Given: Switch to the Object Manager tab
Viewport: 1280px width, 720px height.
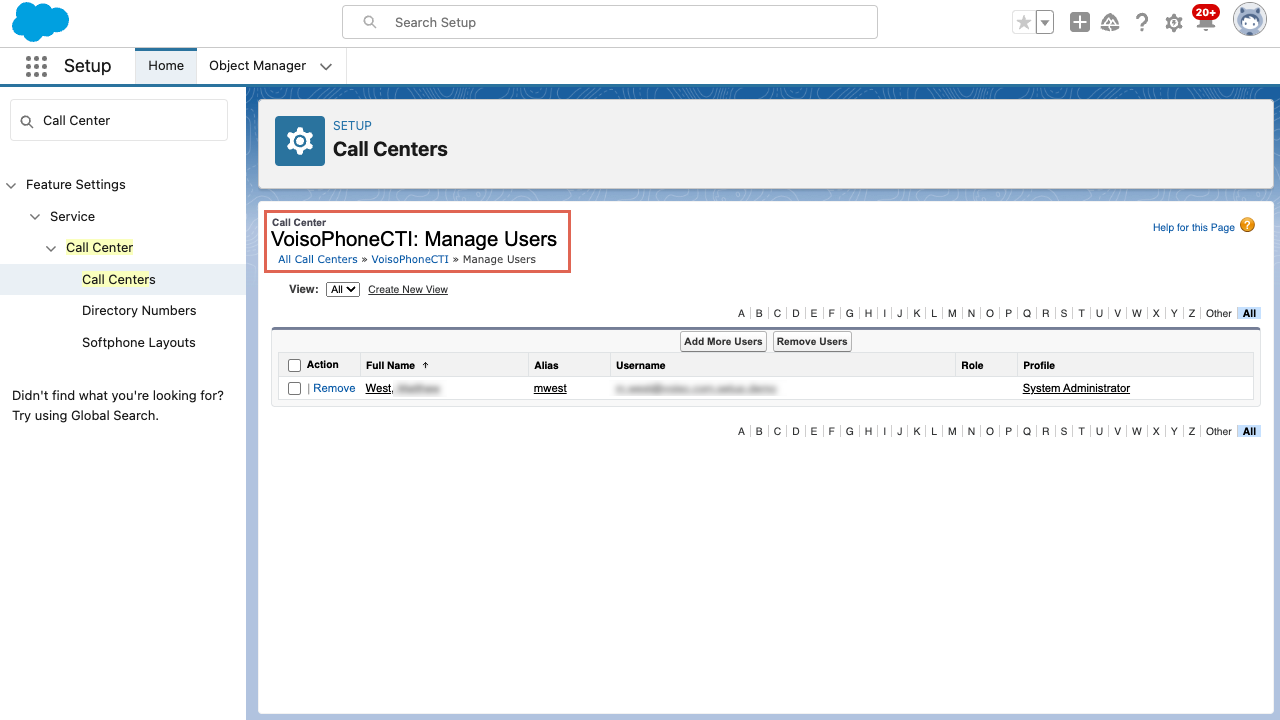Looking at the screenshot, I should click(x=257, y=66).
